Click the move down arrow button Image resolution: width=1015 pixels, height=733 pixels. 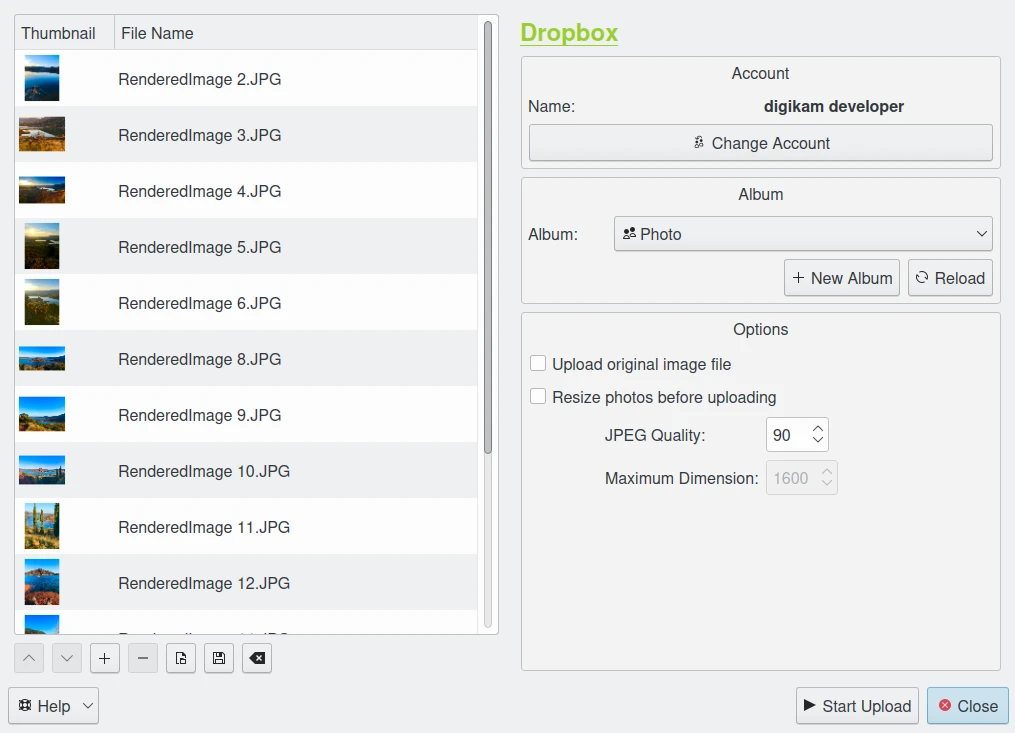pyautogui.click(x=66, y=658)
